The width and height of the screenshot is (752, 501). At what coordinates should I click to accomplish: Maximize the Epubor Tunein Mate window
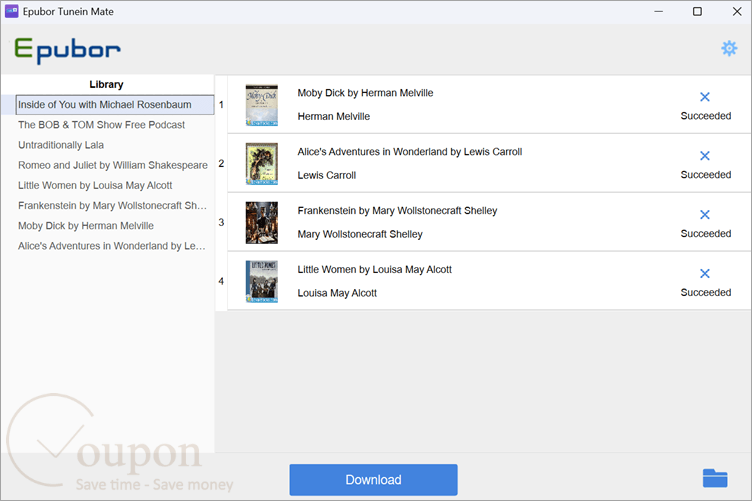[697, 12]
